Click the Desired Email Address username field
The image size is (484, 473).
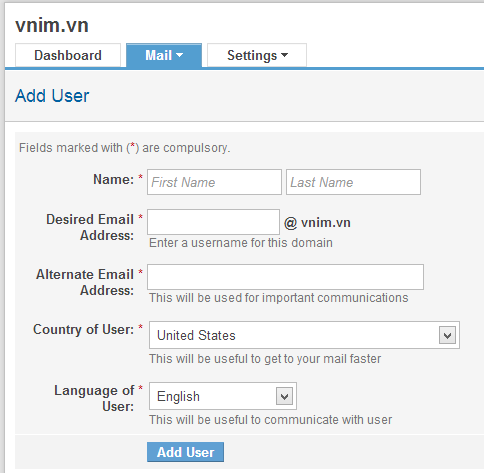(x=213, y=222)
